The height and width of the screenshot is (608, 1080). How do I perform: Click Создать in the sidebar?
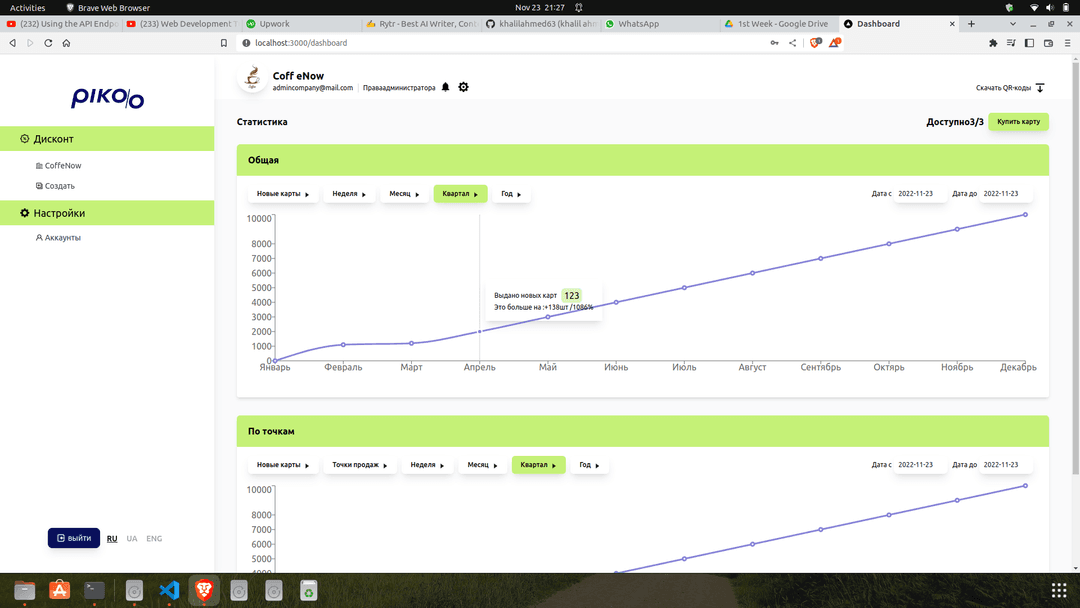(55, 186)
